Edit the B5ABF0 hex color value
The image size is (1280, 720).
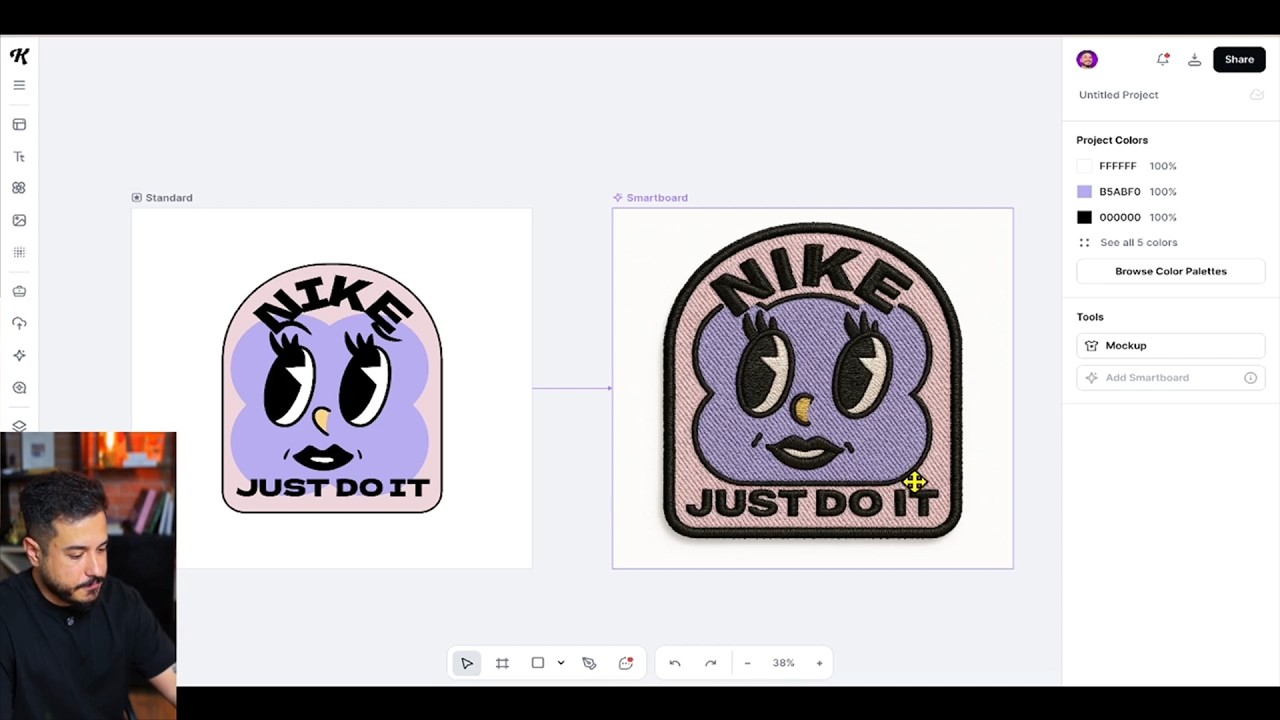[x=1120, y=192]
